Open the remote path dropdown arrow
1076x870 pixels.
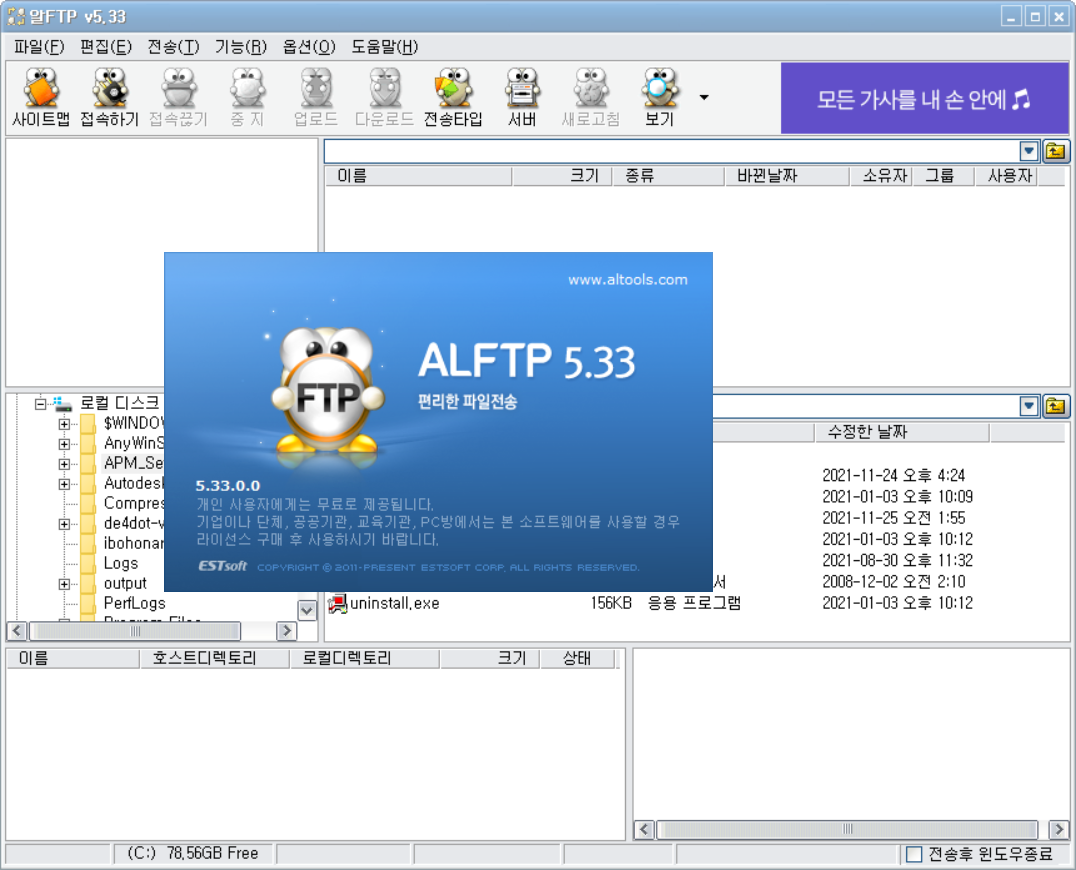pos(1029,151)
